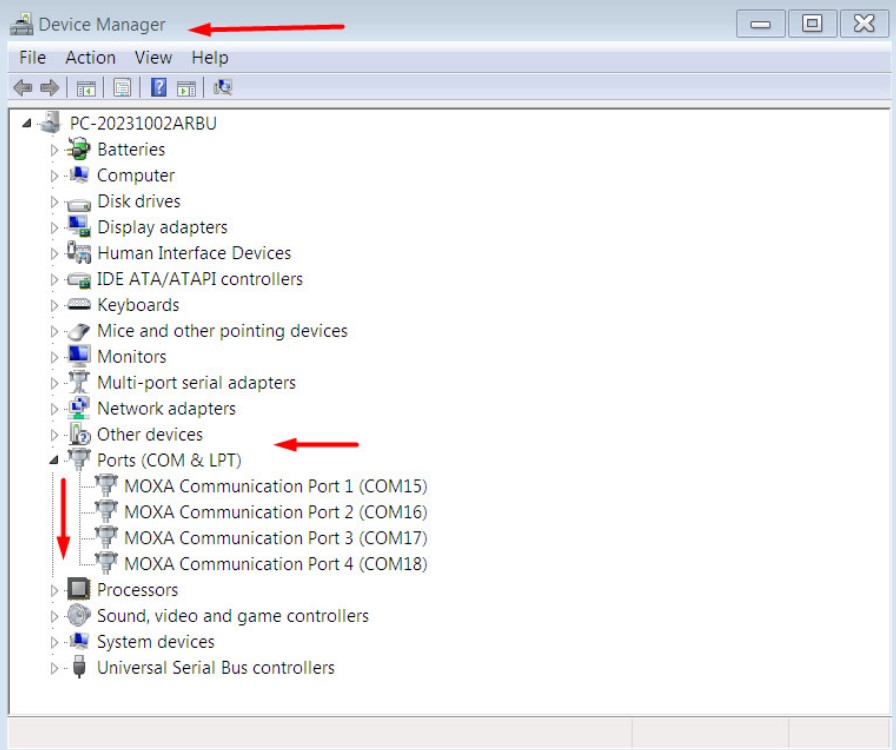Select the PC-20231002ARBU label
Image resolution: width=896 pixels, height=750 pixels.
click(x=143, y=123)
